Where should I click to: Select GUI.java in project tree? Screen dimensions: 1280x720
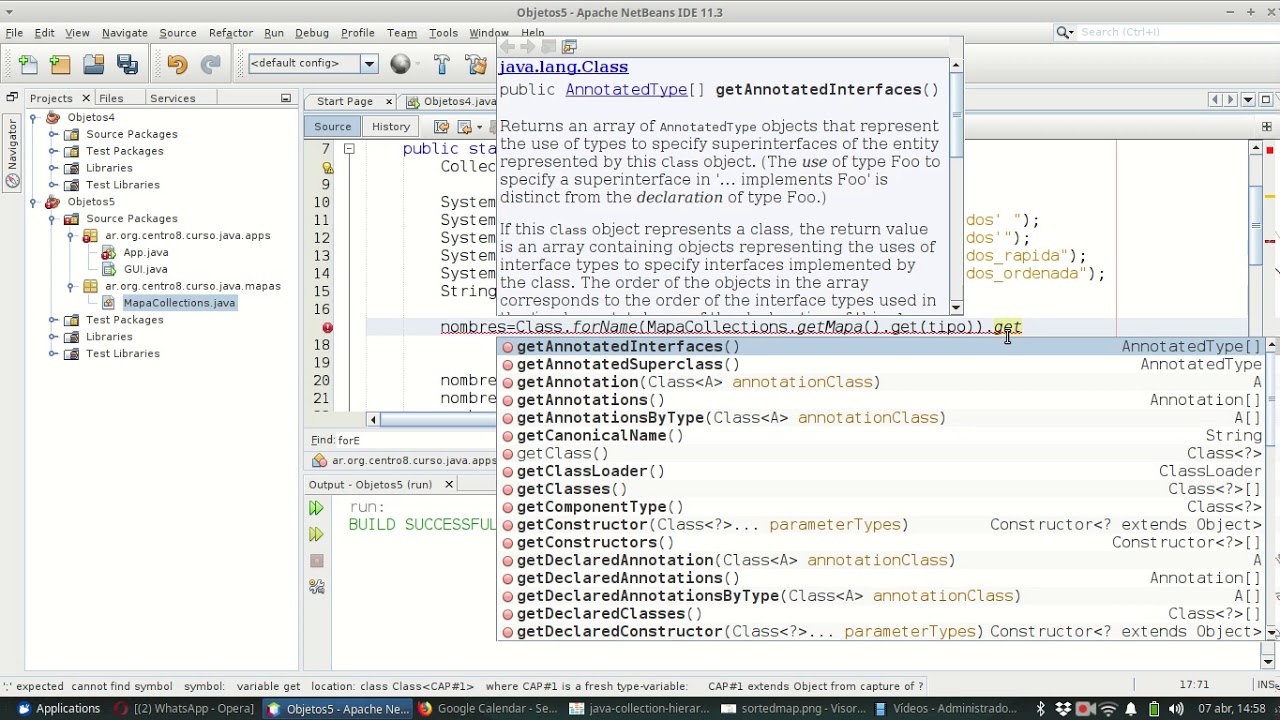145,269
